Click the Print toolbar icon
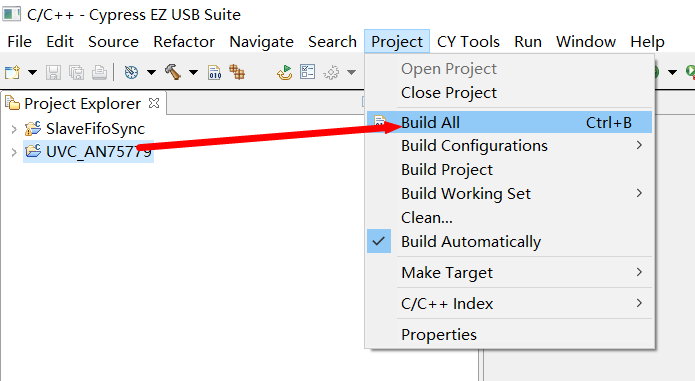The height and width of the screenshot is (381, 695). [x=99, y=72]
